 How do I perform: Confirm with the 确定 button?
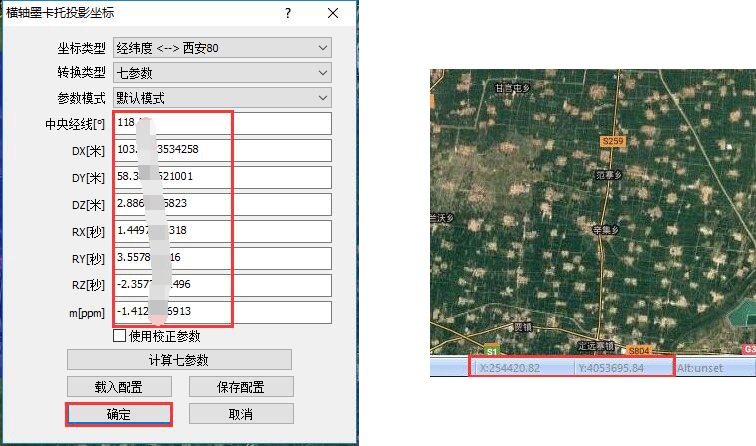[118, 414]
